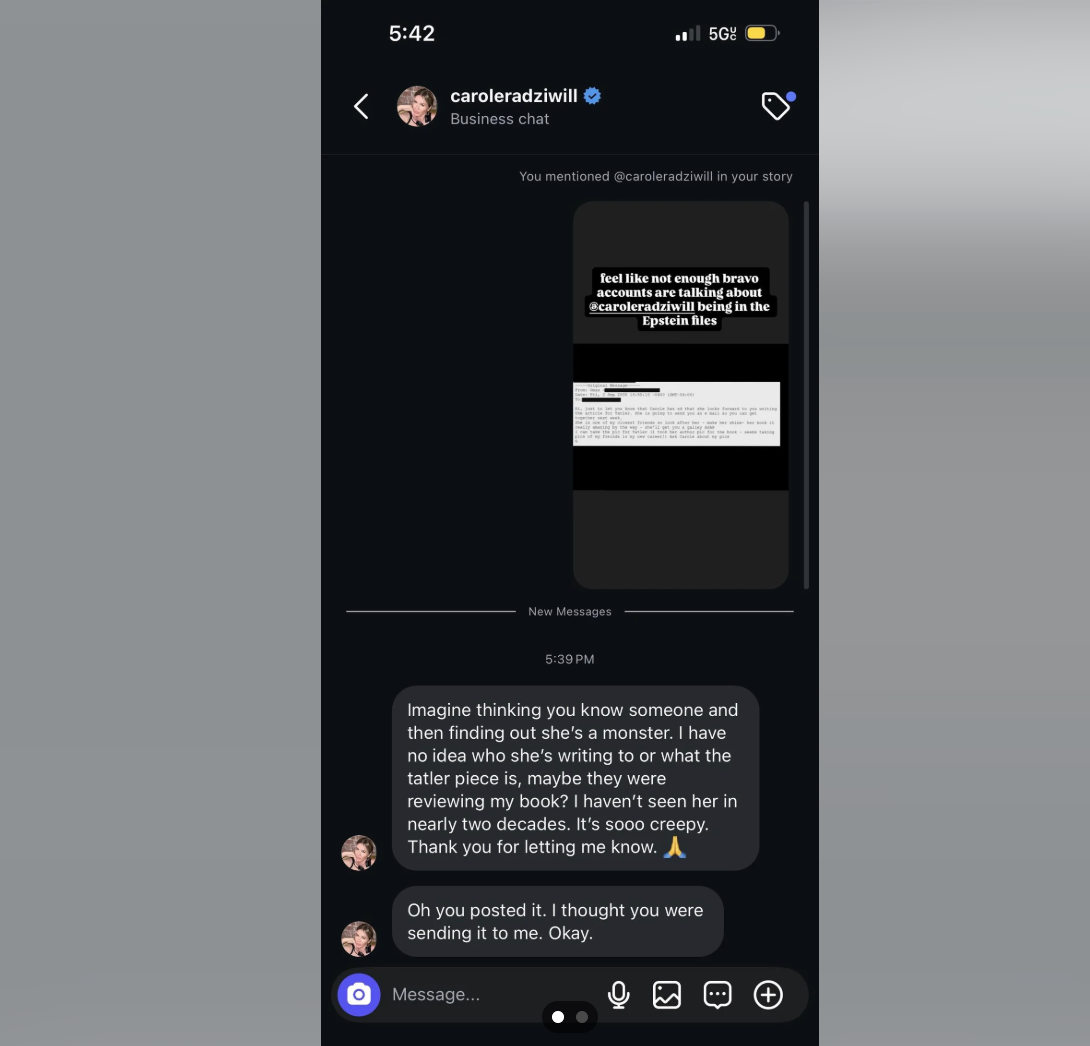
Task: Tap the @caroleradziwill mention in story text
Action: [641, 307]
